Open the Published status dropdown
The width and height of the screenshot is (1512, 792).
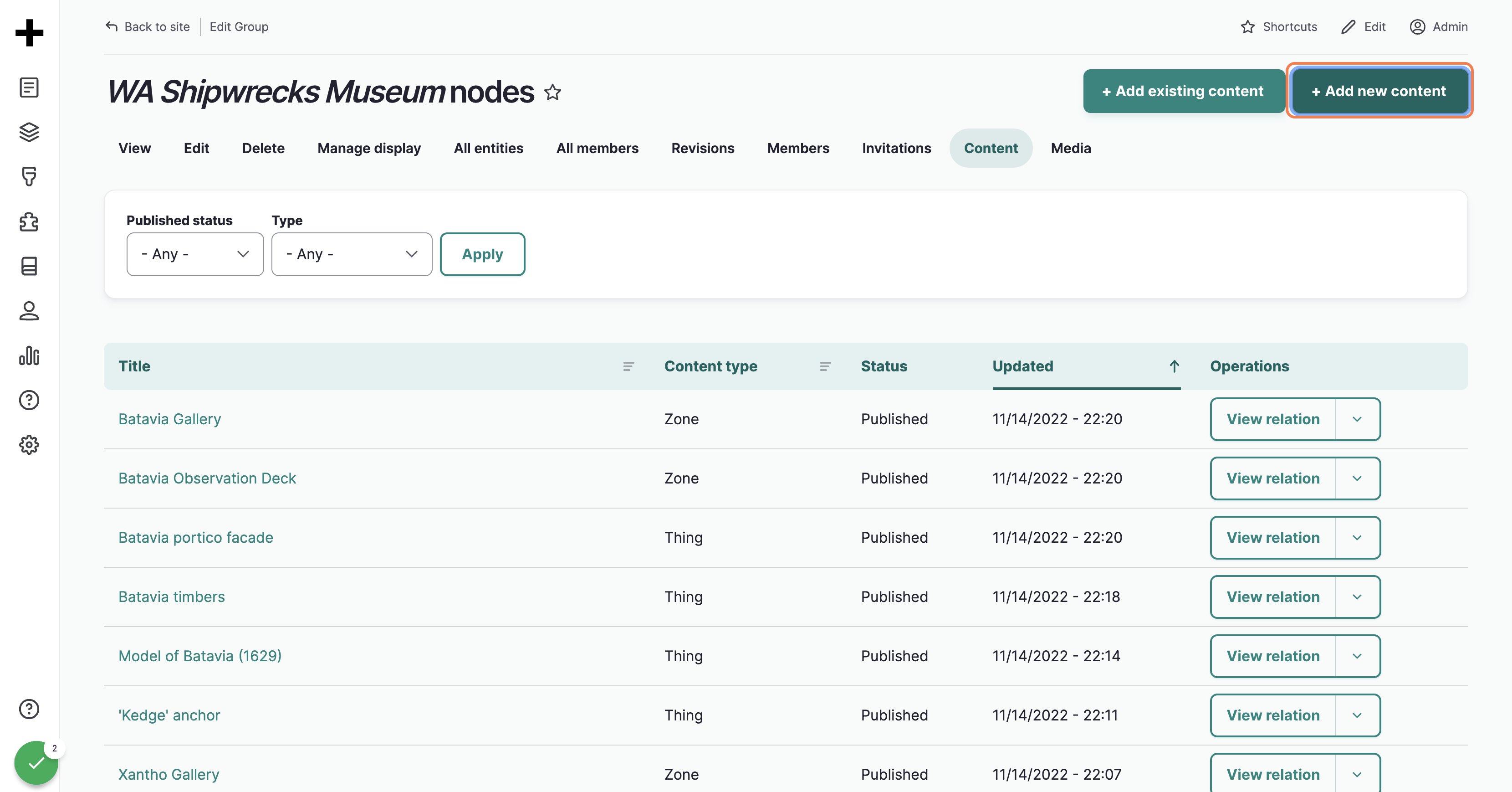click(195, 254)
